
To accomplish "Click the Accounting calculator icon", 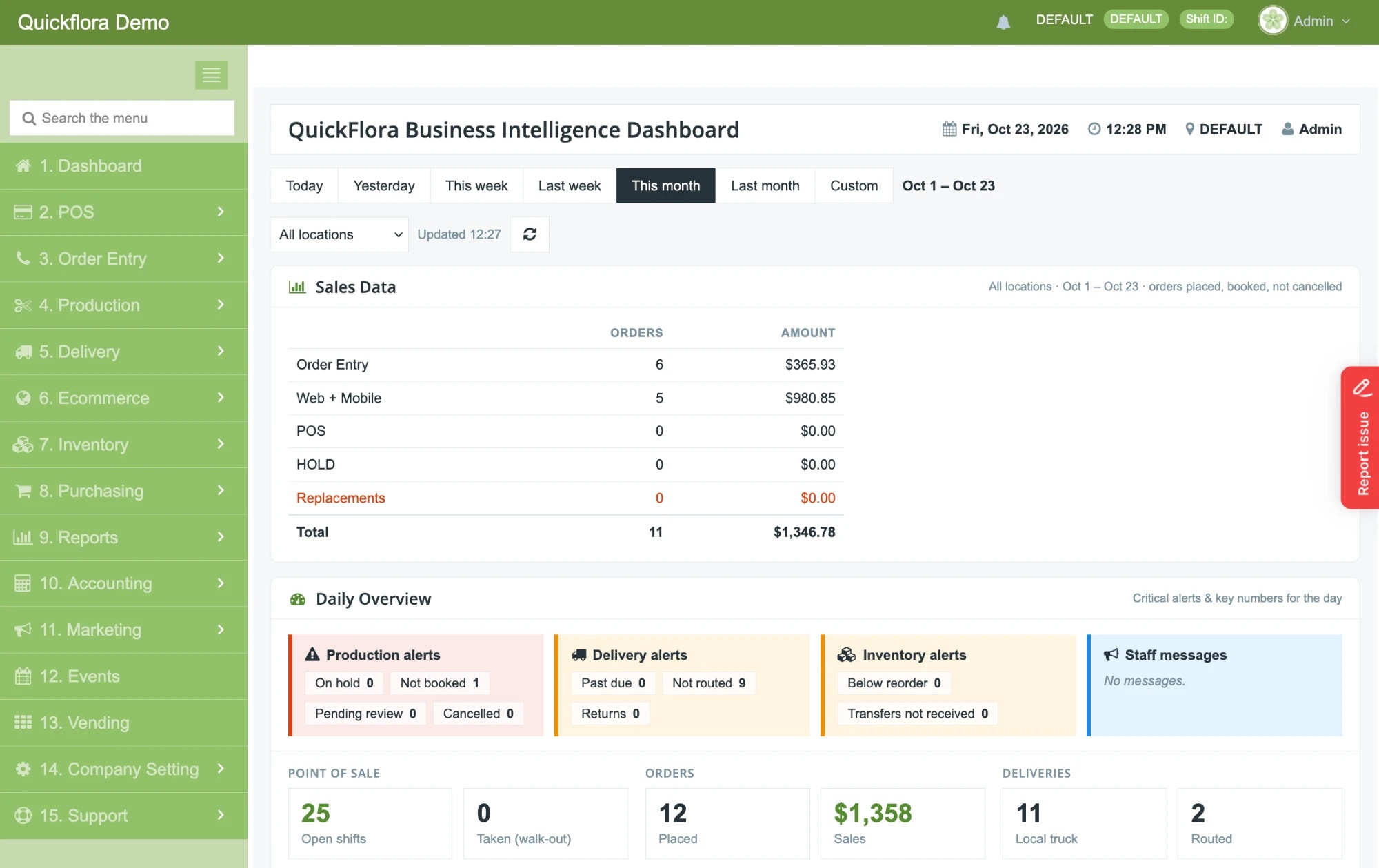I will 23,583.
